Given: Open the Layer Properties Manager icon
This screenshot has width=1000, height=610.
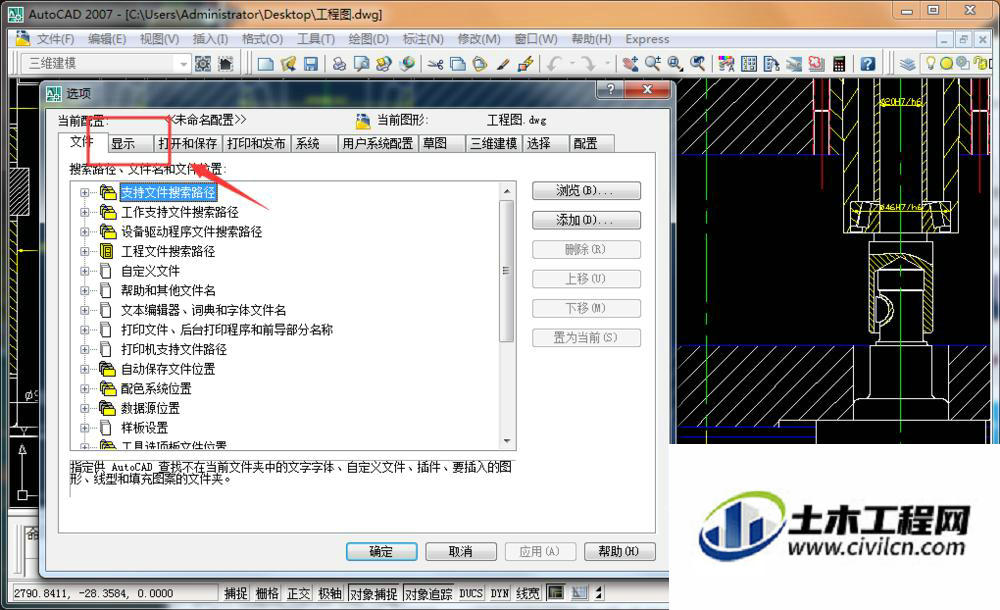Looking at the screenshot, I should click(x=908, y=63).
